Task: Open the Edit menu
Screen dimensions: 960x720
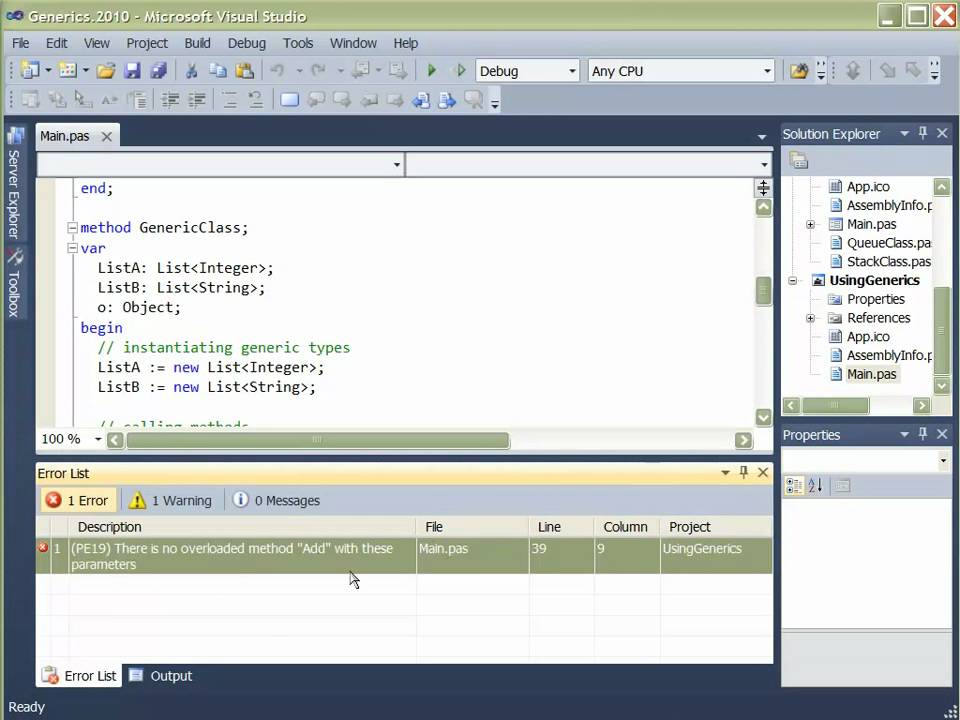Action: point(56,43)
